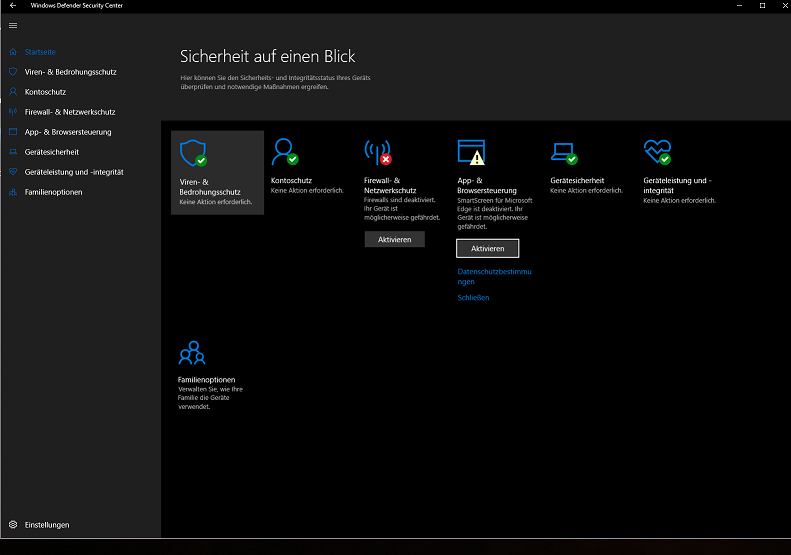Image resolution: width=791 pixels, height=555 pixels.
Task: Minimize the Windows Defender Security Center window
Action: point(739,6)
